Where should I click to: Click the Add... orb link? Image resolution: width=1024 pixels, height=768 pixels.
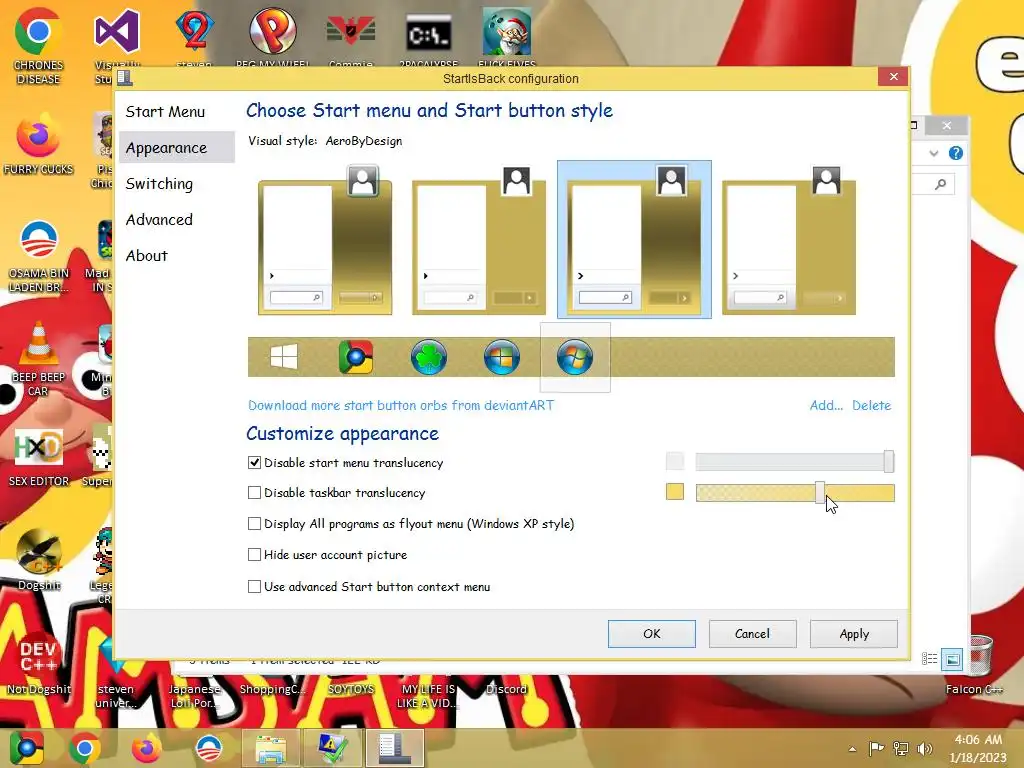click(826, 406)
